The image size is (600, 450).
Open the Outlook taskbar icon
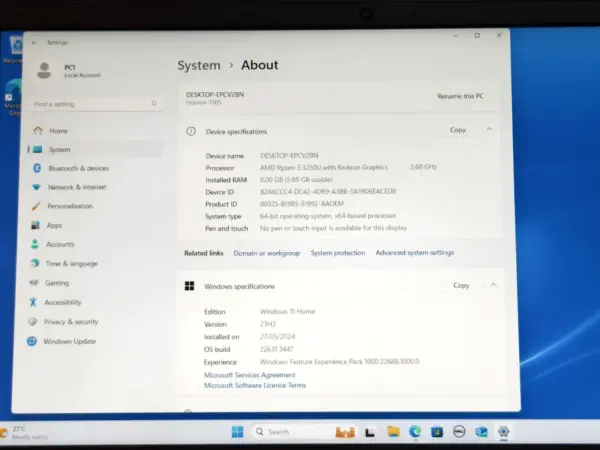click(x=481, y=432)
